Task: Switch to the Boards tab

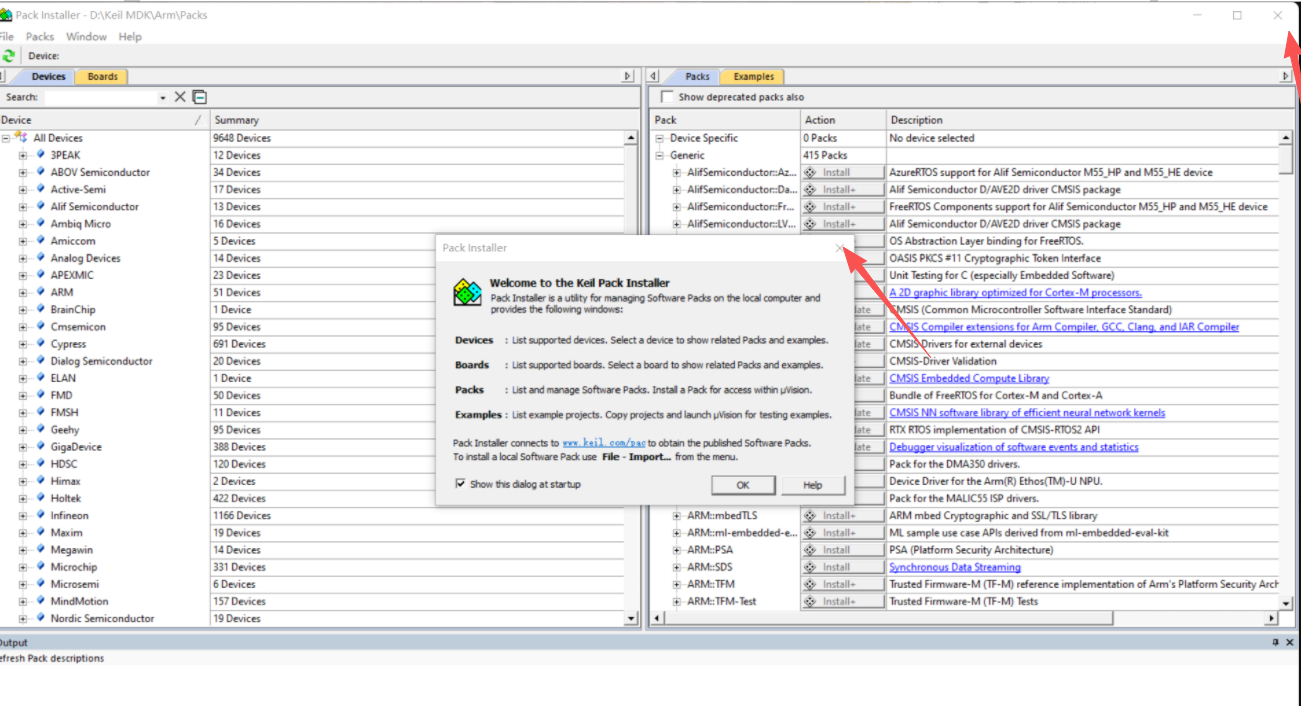Action: 102,76
